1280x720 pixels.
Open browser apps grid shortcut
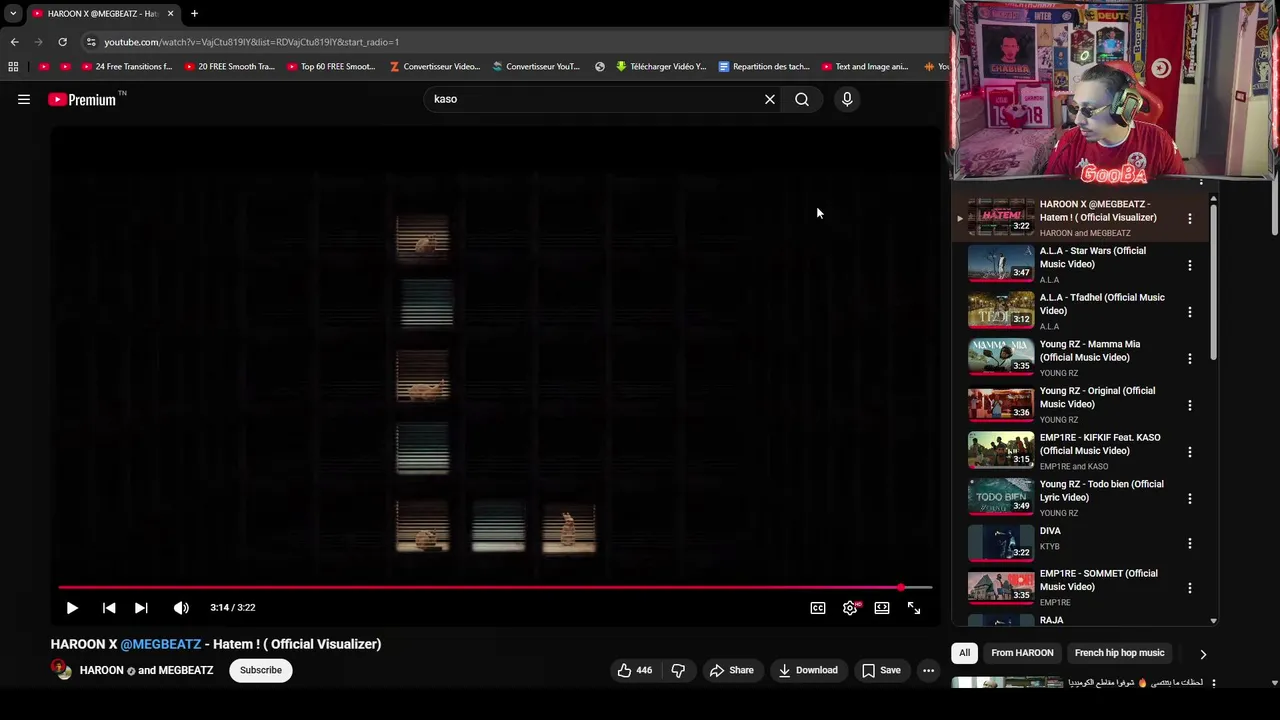tap(13, 67)
